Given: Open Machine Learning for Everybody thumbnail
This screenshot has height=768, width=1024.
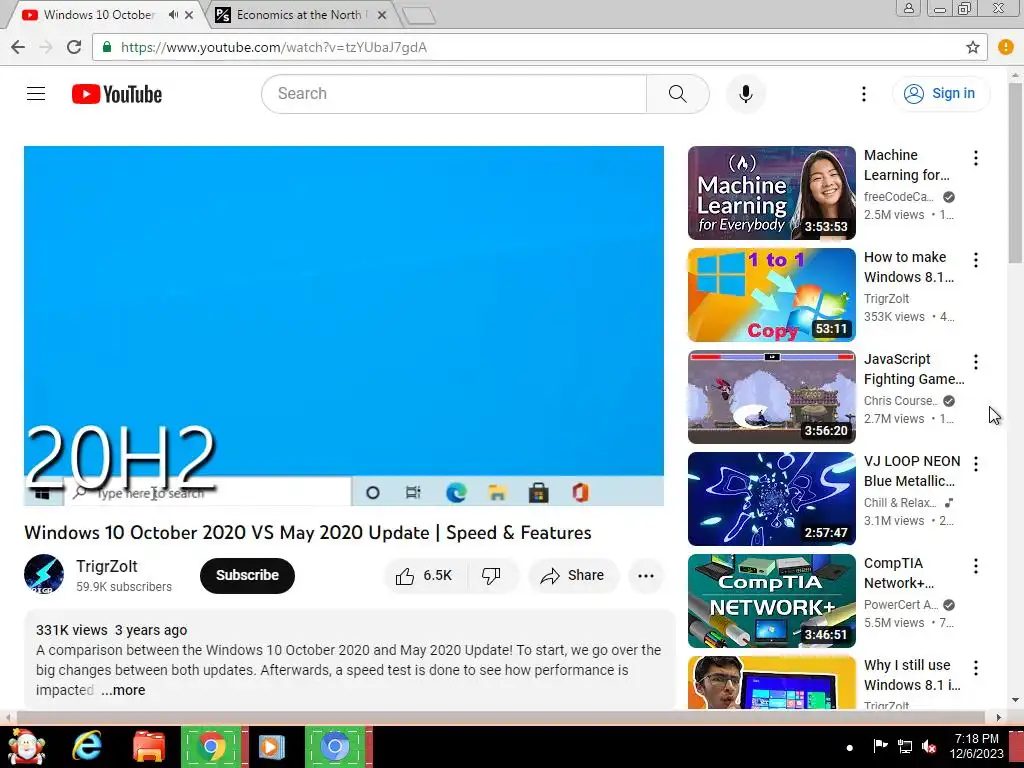Looking at the screenshot, I should pos(771,193).
